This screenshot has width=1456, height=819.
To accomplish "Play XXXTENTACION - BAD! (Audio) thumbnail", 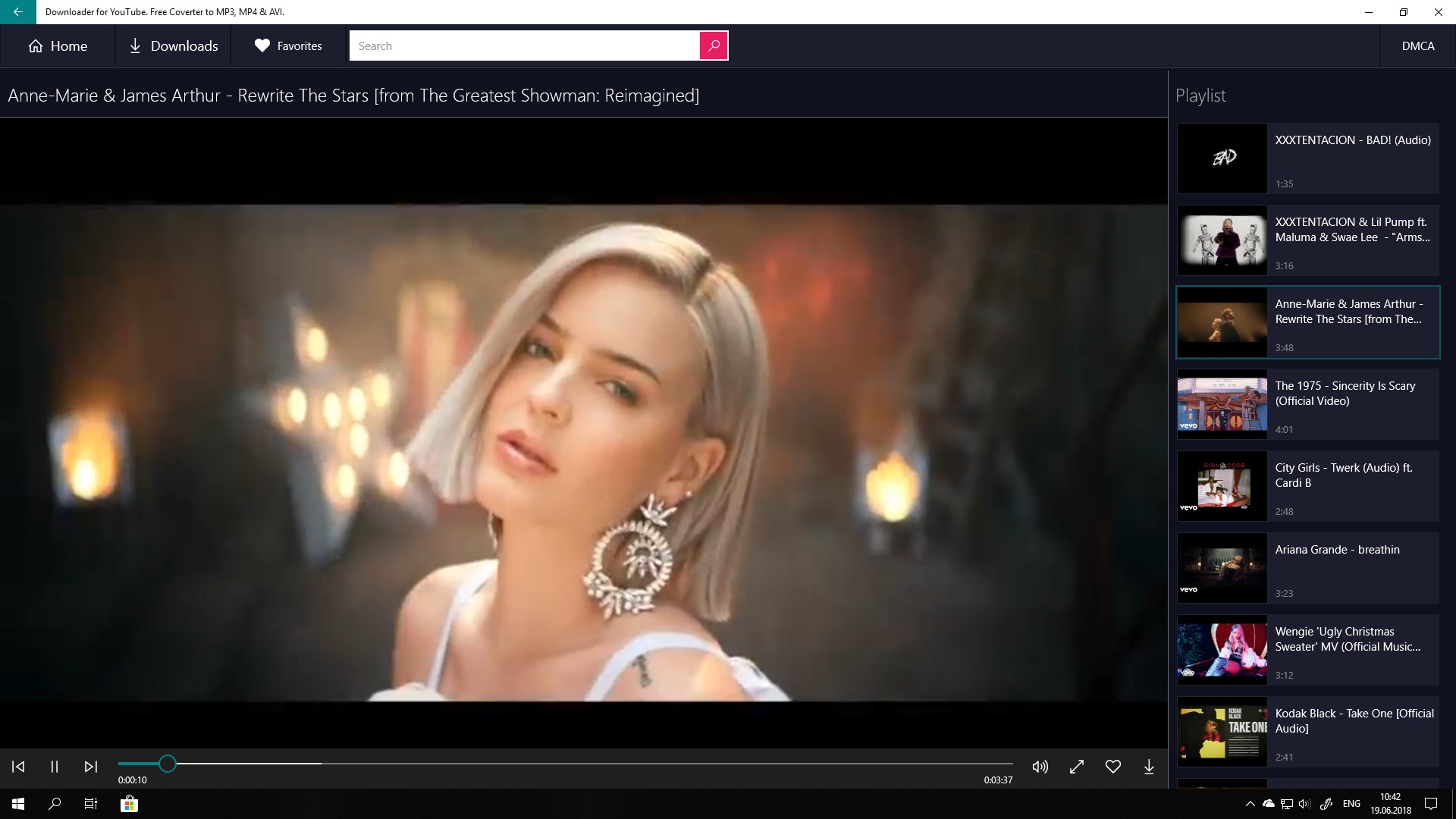I will point(1222,158).
